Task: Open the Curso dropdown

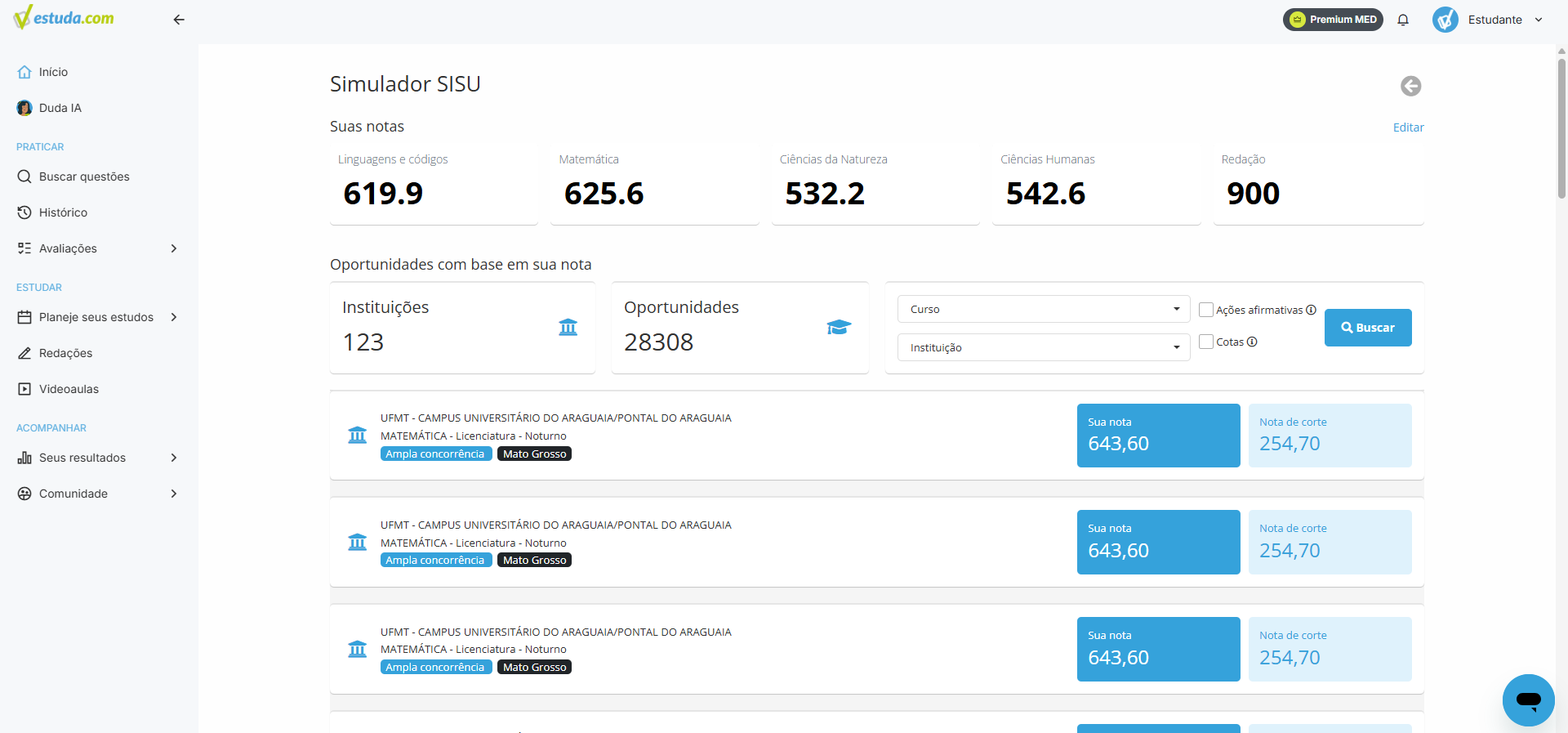Action: (x=1043, y=309)
